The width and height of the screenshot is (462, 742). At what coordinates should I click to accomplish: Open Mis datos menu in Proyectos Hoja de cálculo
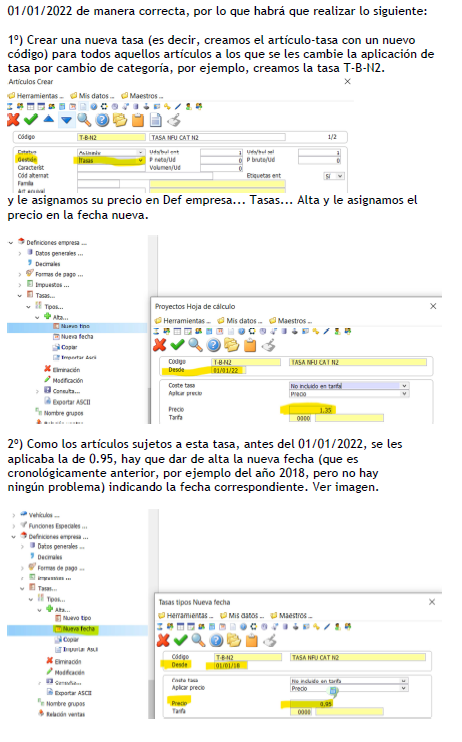[x=240, y=321]
